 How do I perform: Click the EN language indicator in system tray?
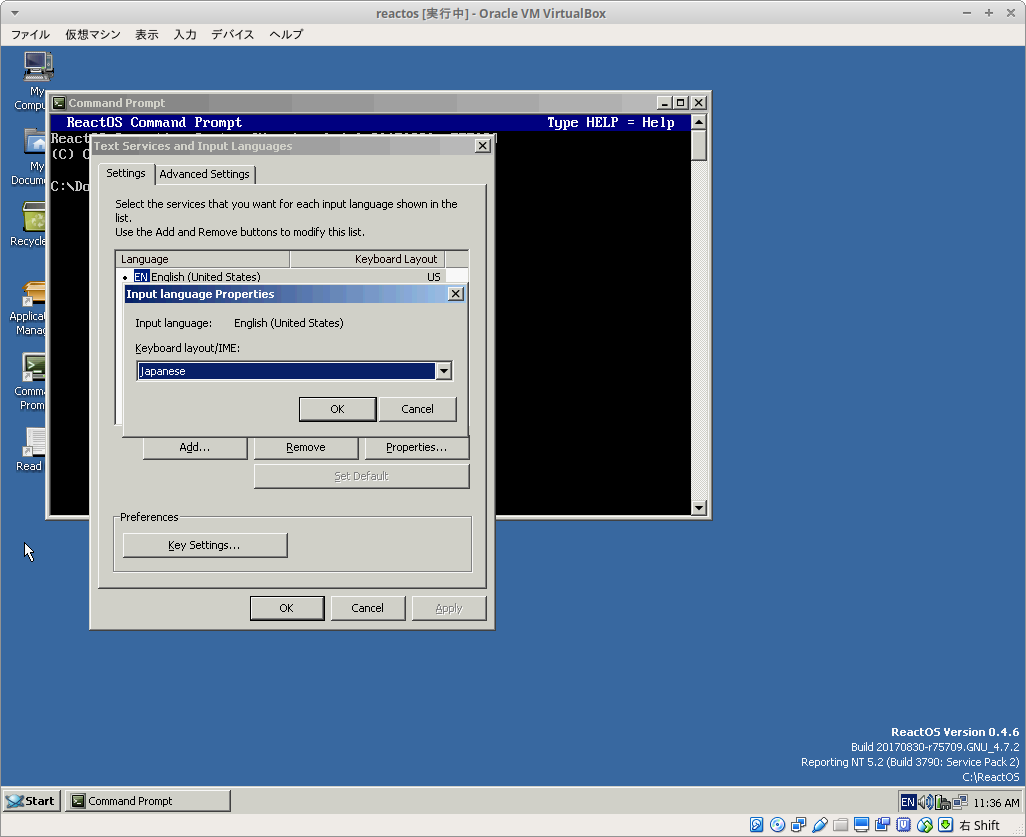[x=907, y=801]
